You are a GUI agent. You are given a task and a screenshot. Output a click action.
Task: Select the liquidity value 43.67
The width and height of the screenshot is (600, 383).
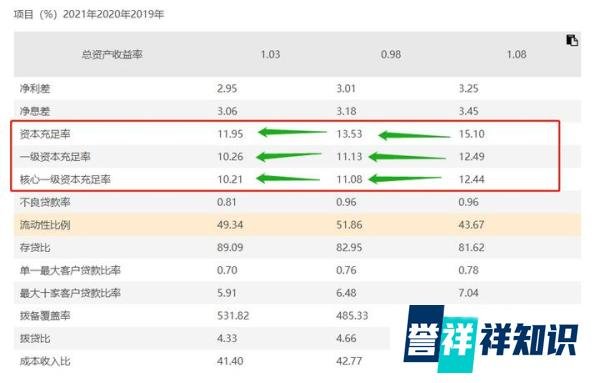coord(471,225)
